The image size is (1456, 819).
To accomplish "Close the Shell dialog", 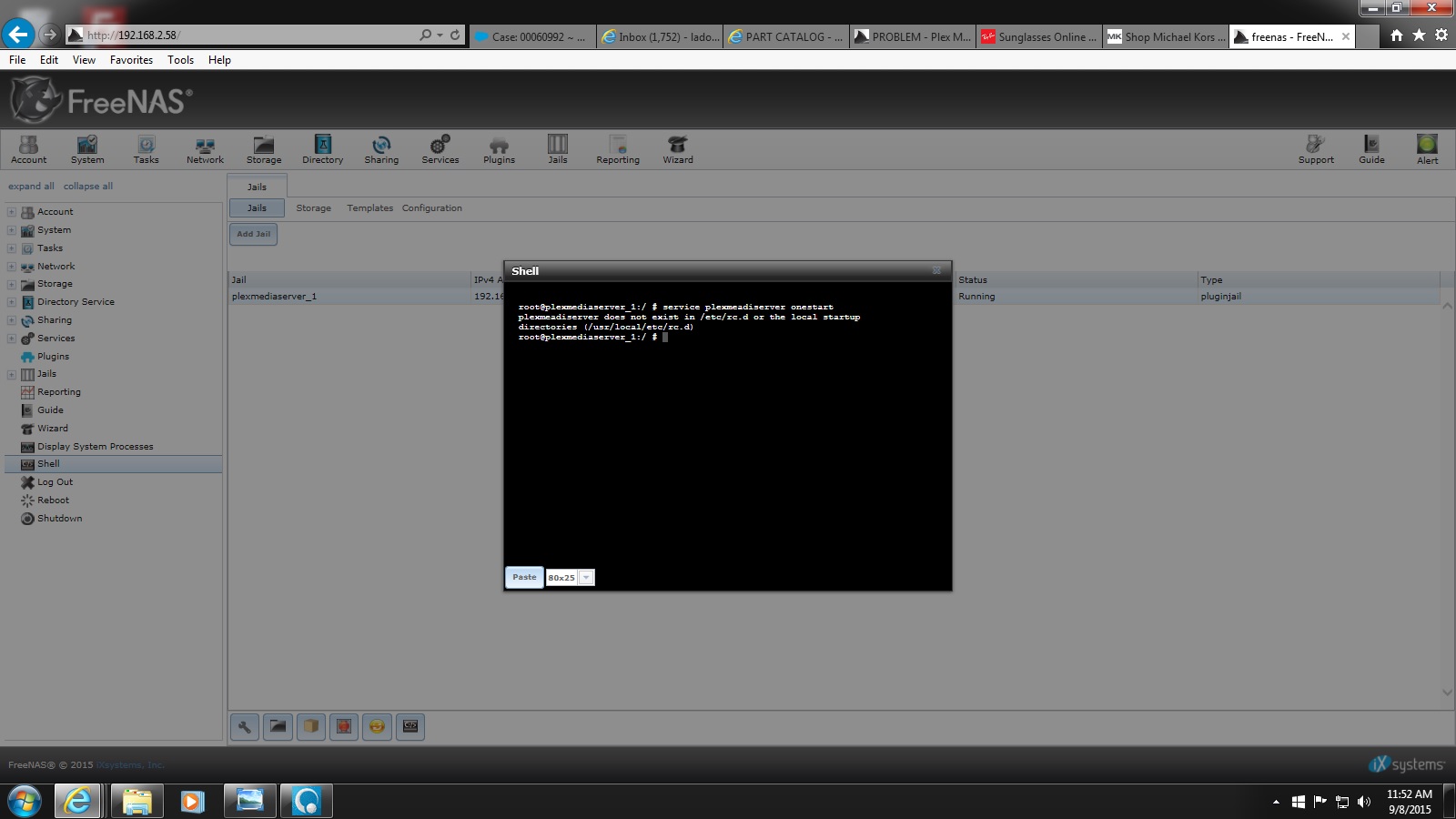I will [x=936, y=270].
